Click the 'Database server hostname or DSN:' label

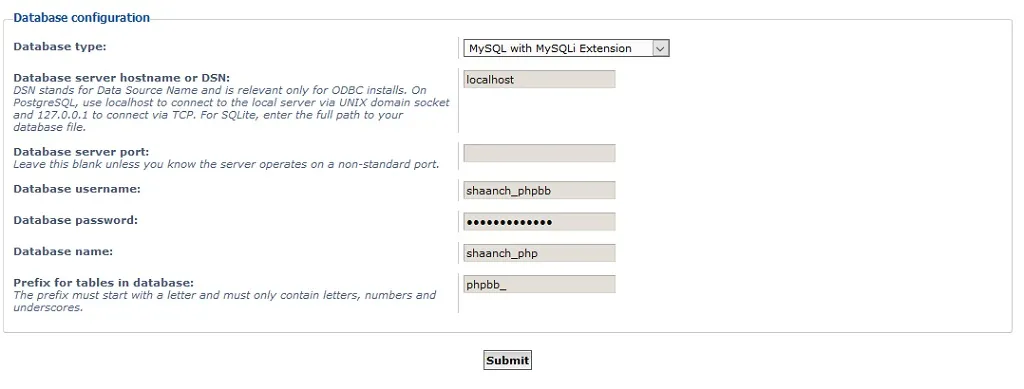coord(121,78)
